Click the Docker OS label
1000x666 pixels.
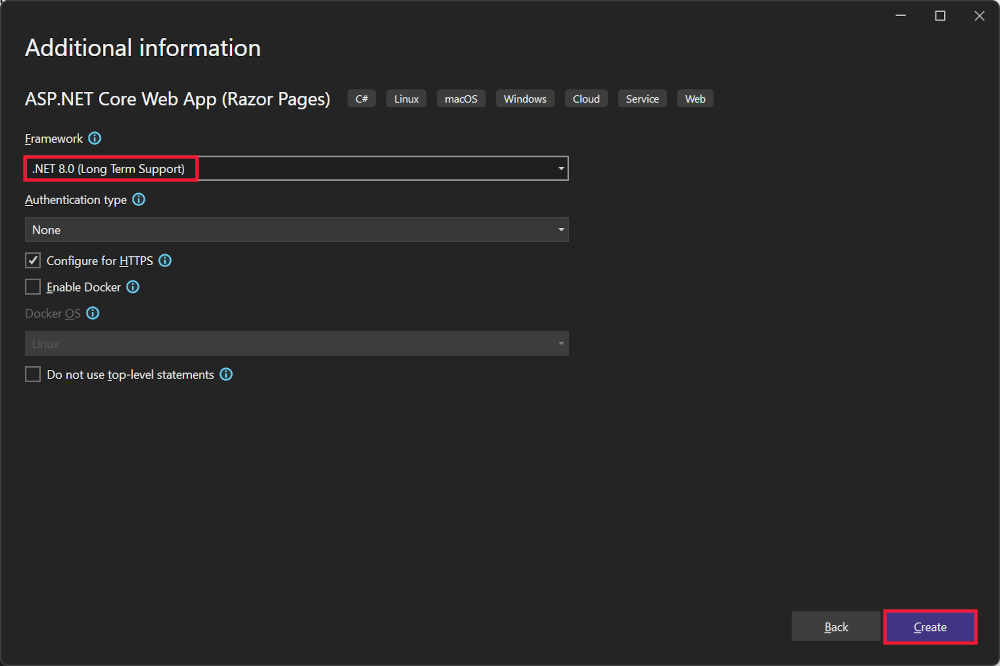53,313
